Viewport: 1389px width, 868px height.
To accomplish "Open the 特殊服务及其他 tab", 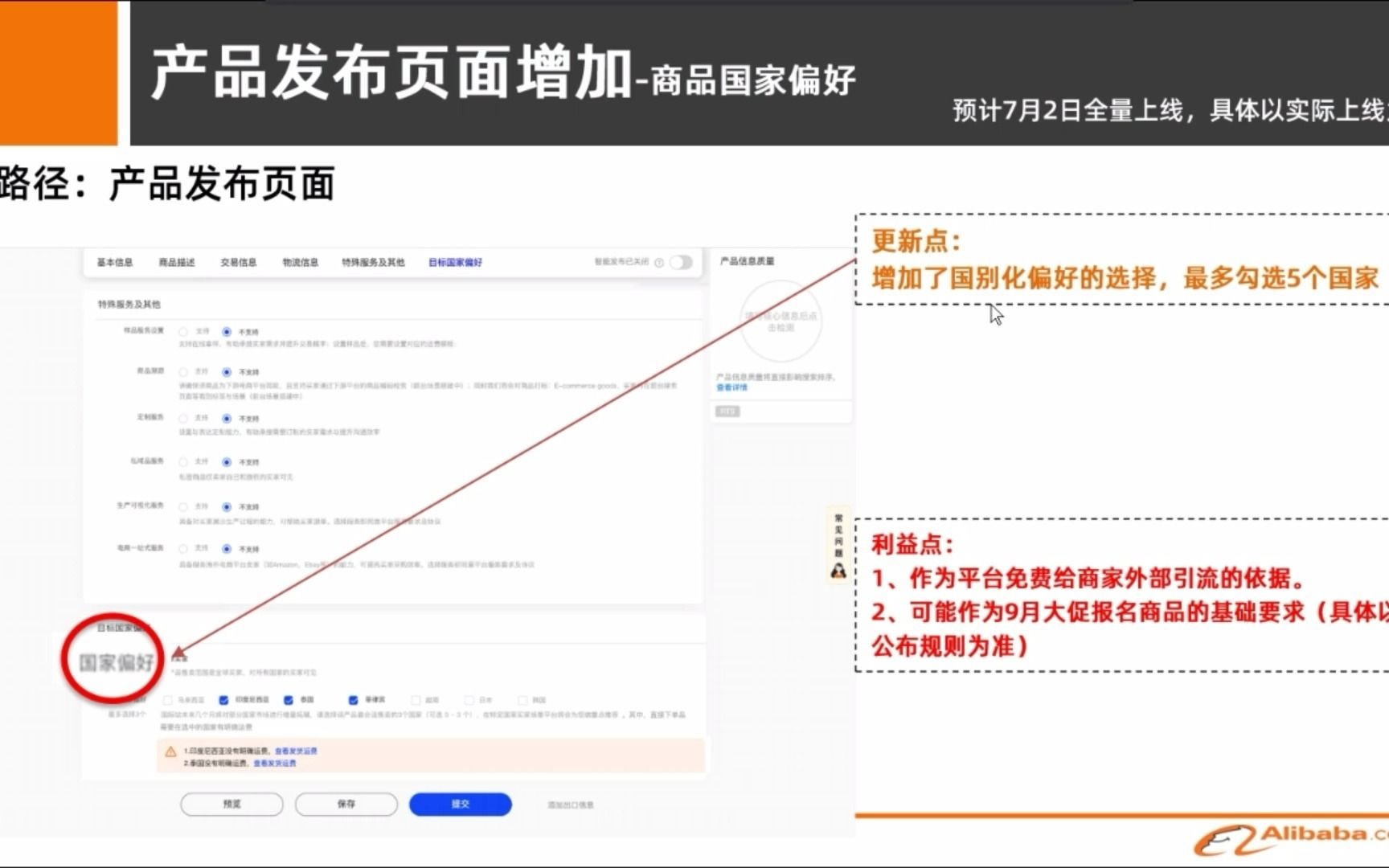I will 373,262.
